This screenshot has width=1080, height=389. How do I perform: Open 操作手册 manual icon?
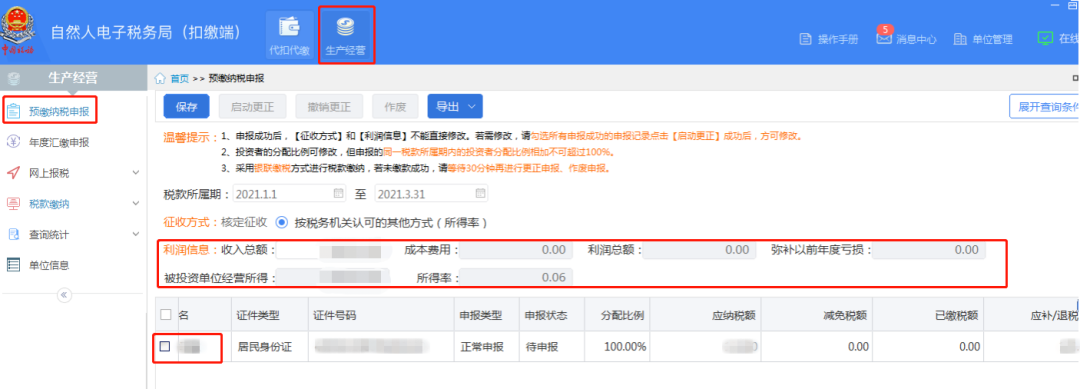point(805,39)
